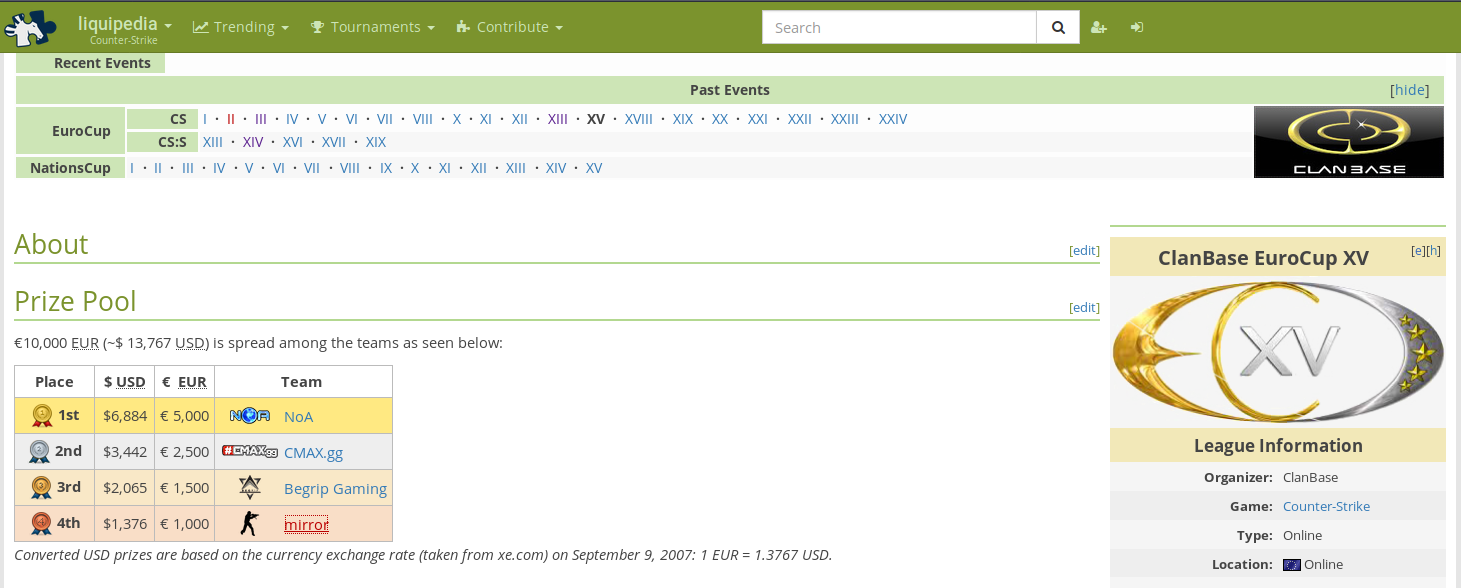Screen dimensions: 1461x588
Task: Click the CMAX.gg team logo icon
Action: coord(249,452)
